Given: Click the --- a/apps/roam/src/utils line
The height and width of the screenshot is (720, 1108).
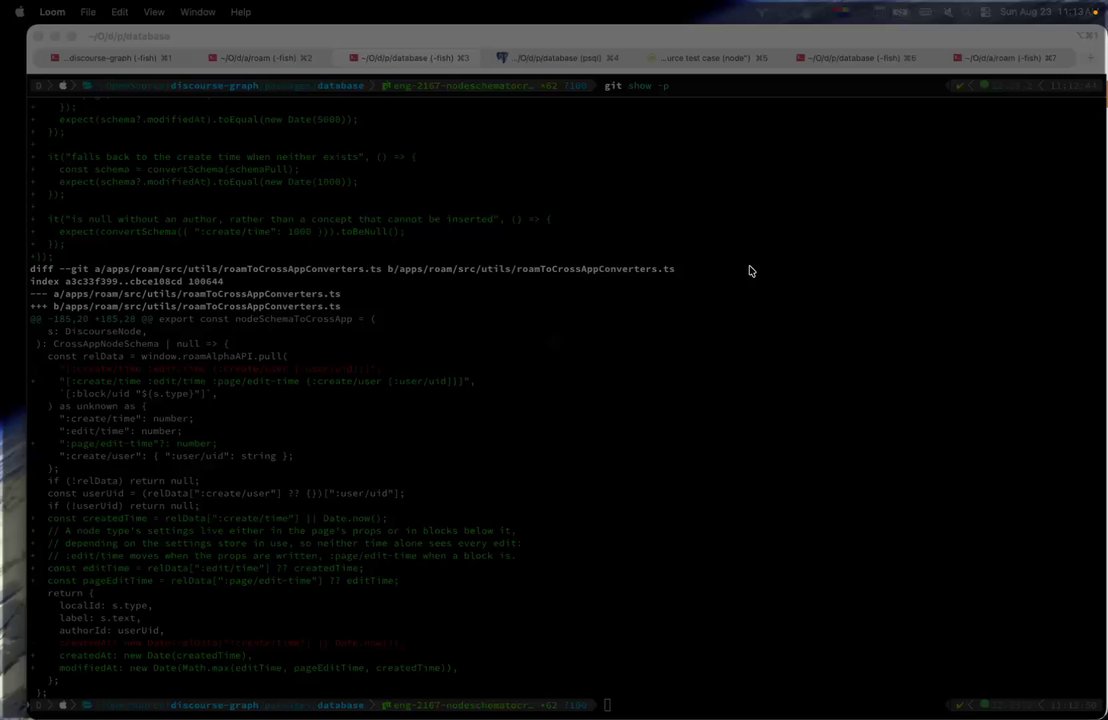Looking at the screenshot, I should pos(185,294).
